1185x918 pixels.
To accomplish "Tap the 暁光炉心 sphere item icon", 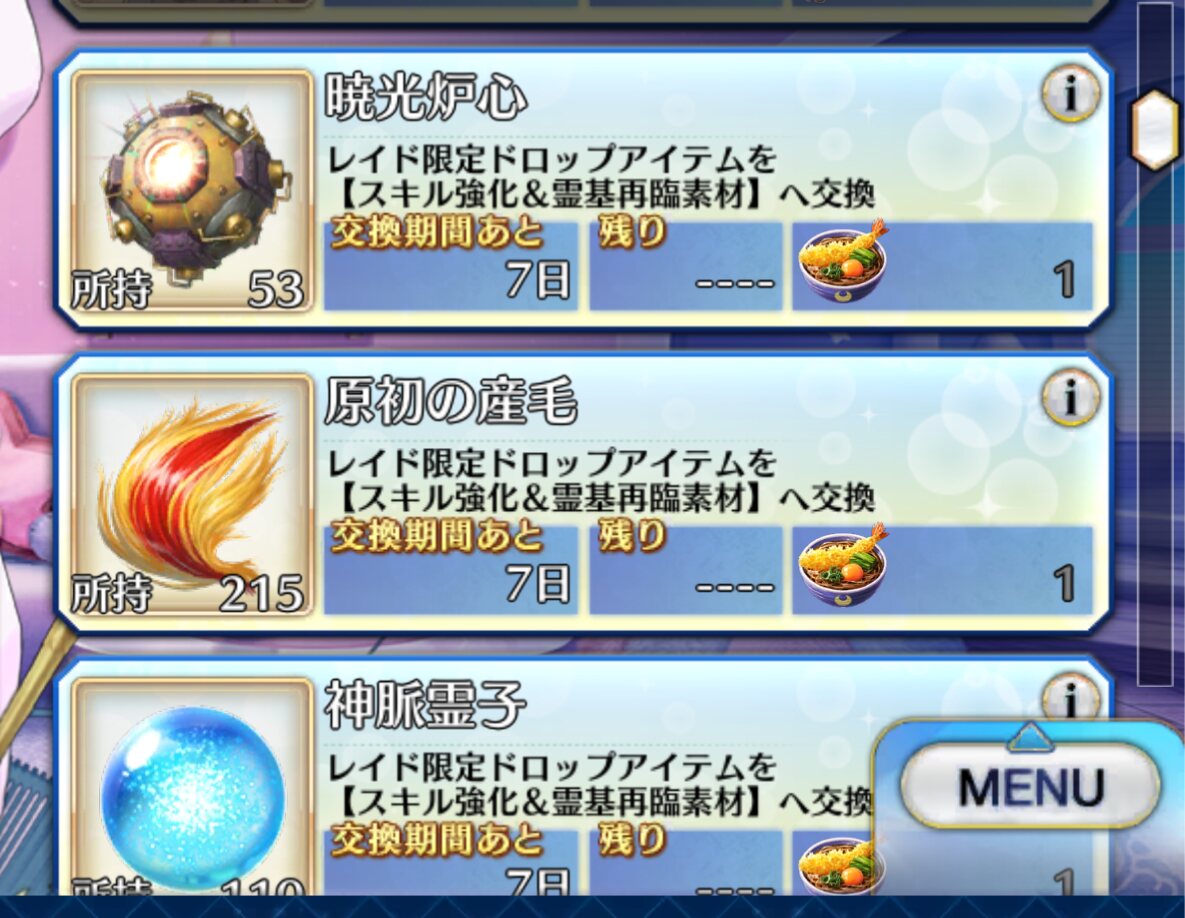I will coord(191,192).
